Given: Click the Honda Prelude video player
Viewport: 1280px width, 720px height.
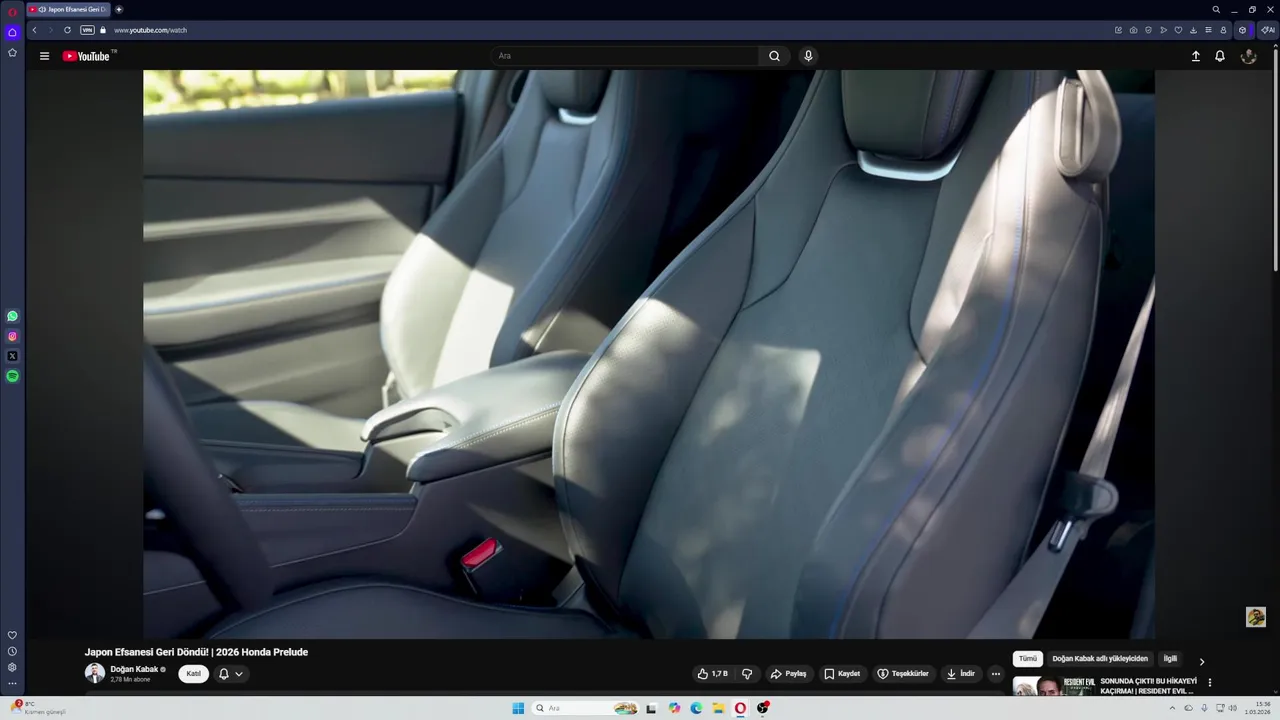Looking at the screenshot, I should (649, 354).
